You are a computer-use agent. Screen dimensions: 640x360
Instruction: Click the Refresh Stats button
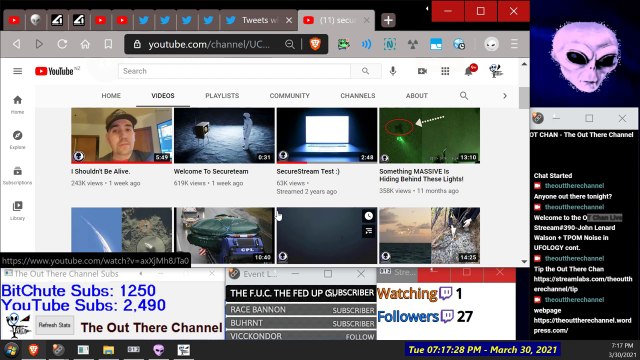coord(54,325)
